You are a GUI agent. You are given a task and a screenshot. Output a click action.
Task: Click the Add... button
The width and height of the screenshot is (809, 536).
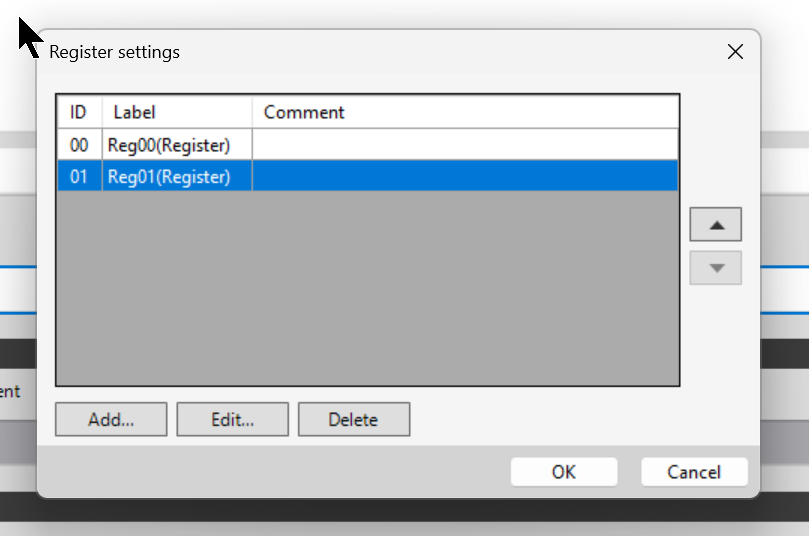[111, 419]
